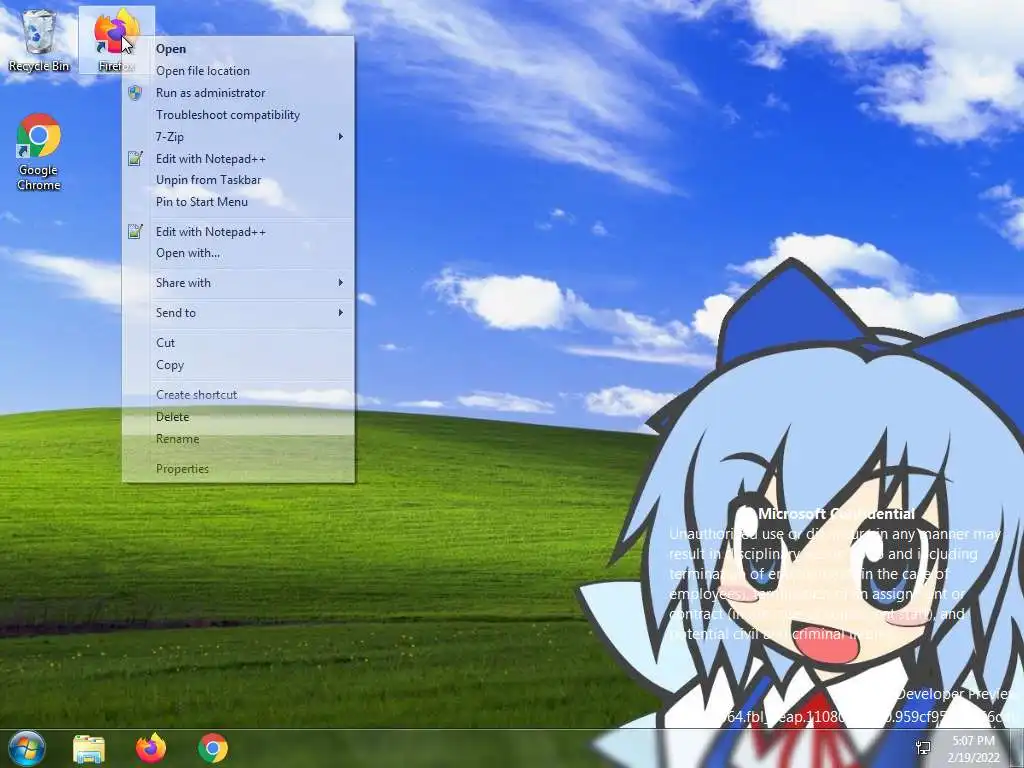
Task: Choose Open file location
Action: [x=238, y=71]
